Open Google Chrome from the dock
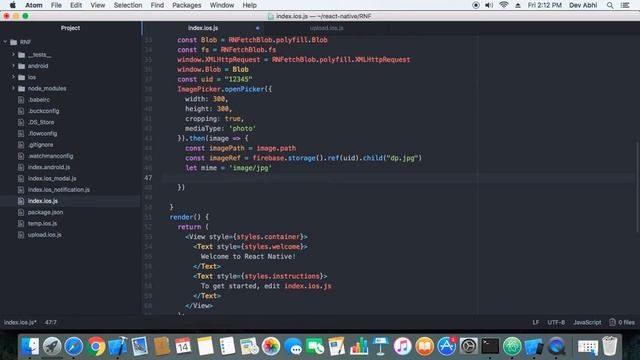This screenshot has height=360, width=640. tap(96, 347)
